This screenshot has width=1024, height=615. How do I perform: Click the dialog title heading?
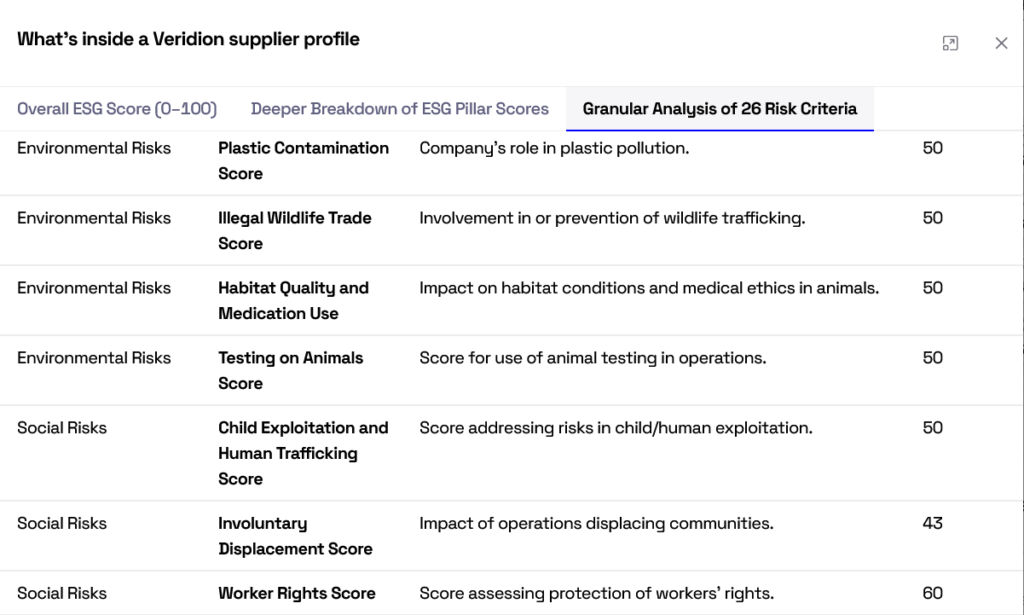(188, 39)
